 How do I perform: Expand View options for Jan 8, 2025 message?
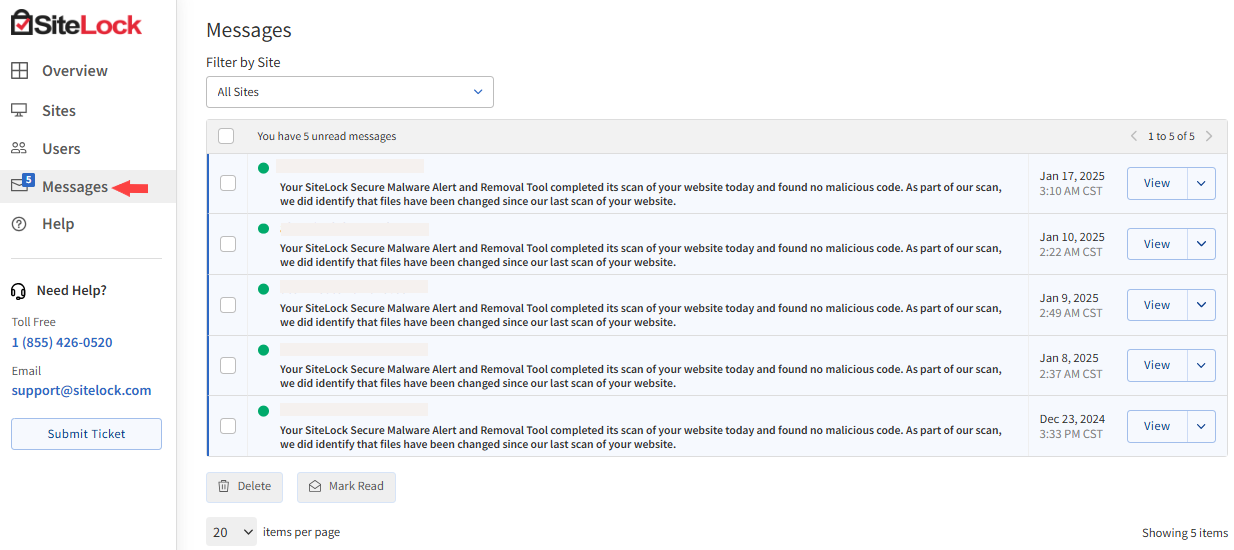coord(1201,365)
